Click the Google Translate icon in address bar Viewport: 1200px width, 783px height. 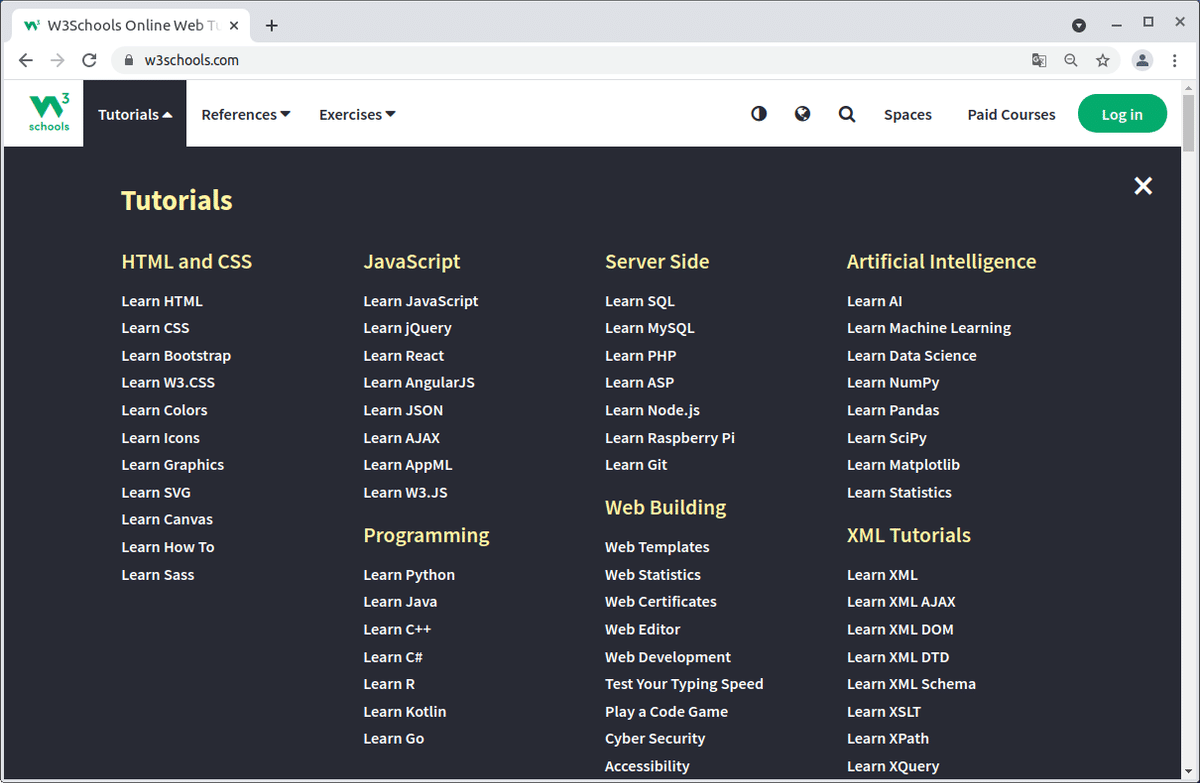coord(1039,60)
